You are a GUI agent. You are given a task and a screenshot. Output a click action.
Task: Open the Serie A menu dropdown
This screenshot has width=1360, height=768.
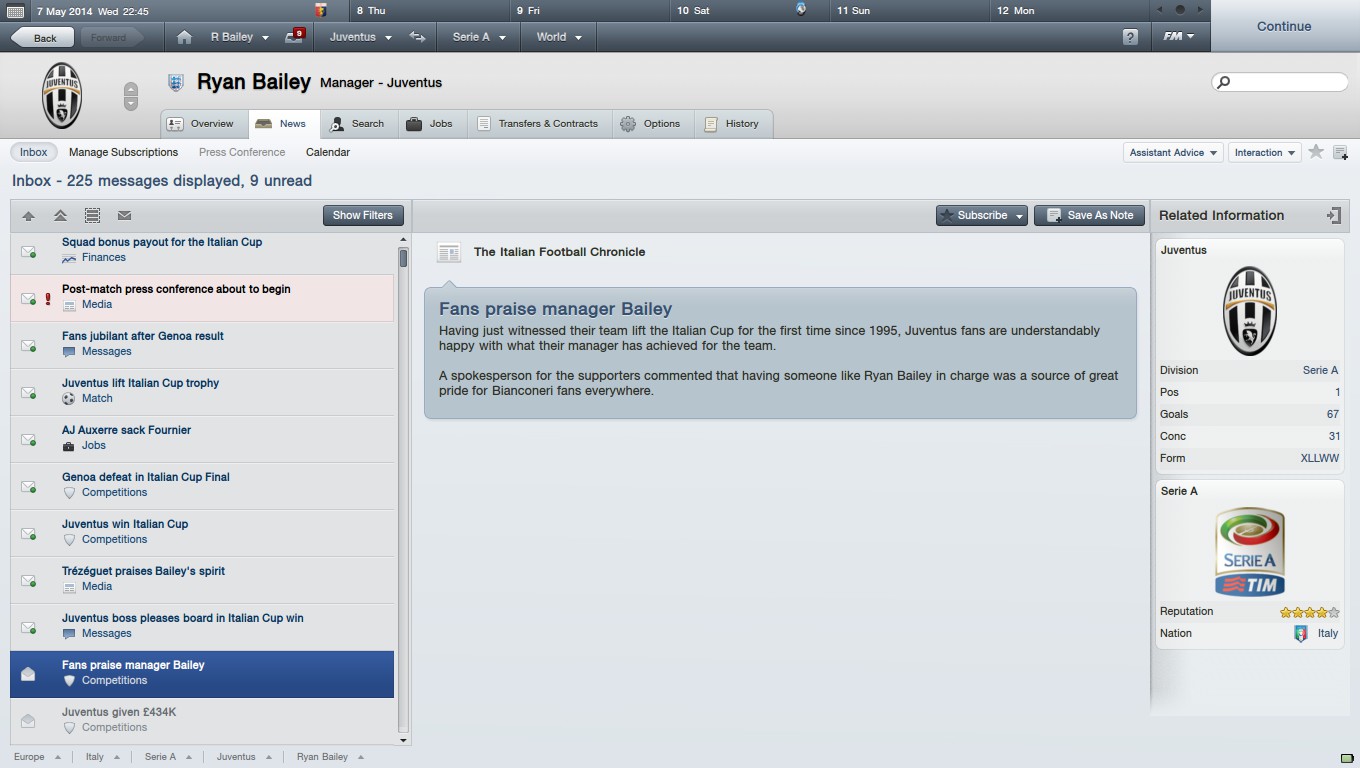479,37
